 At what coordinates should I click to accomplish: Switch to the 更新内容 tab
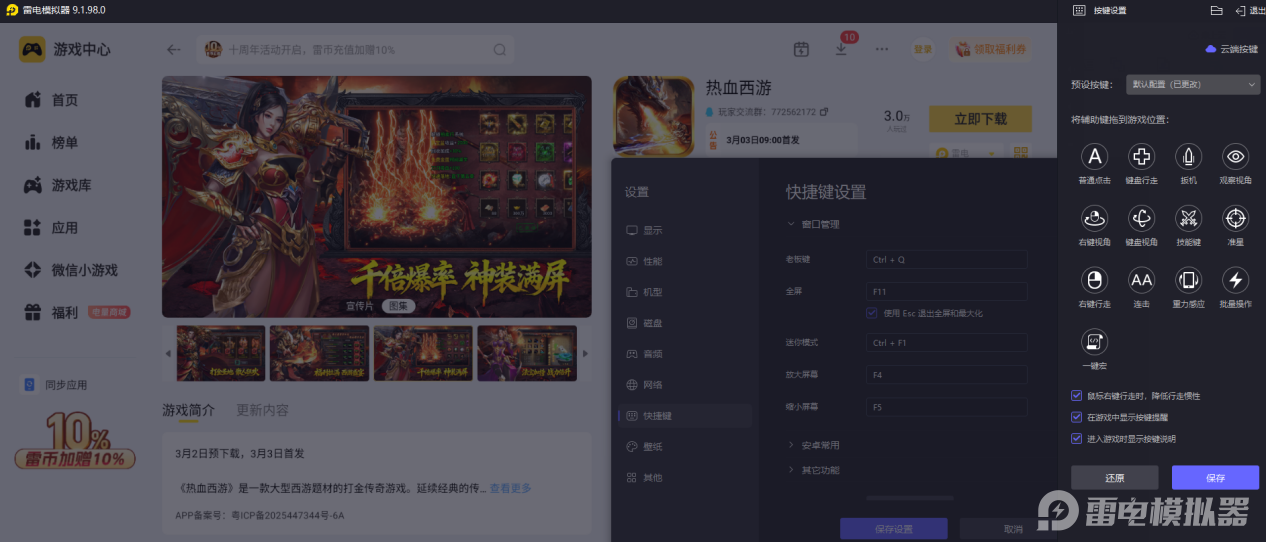(262, 410)
